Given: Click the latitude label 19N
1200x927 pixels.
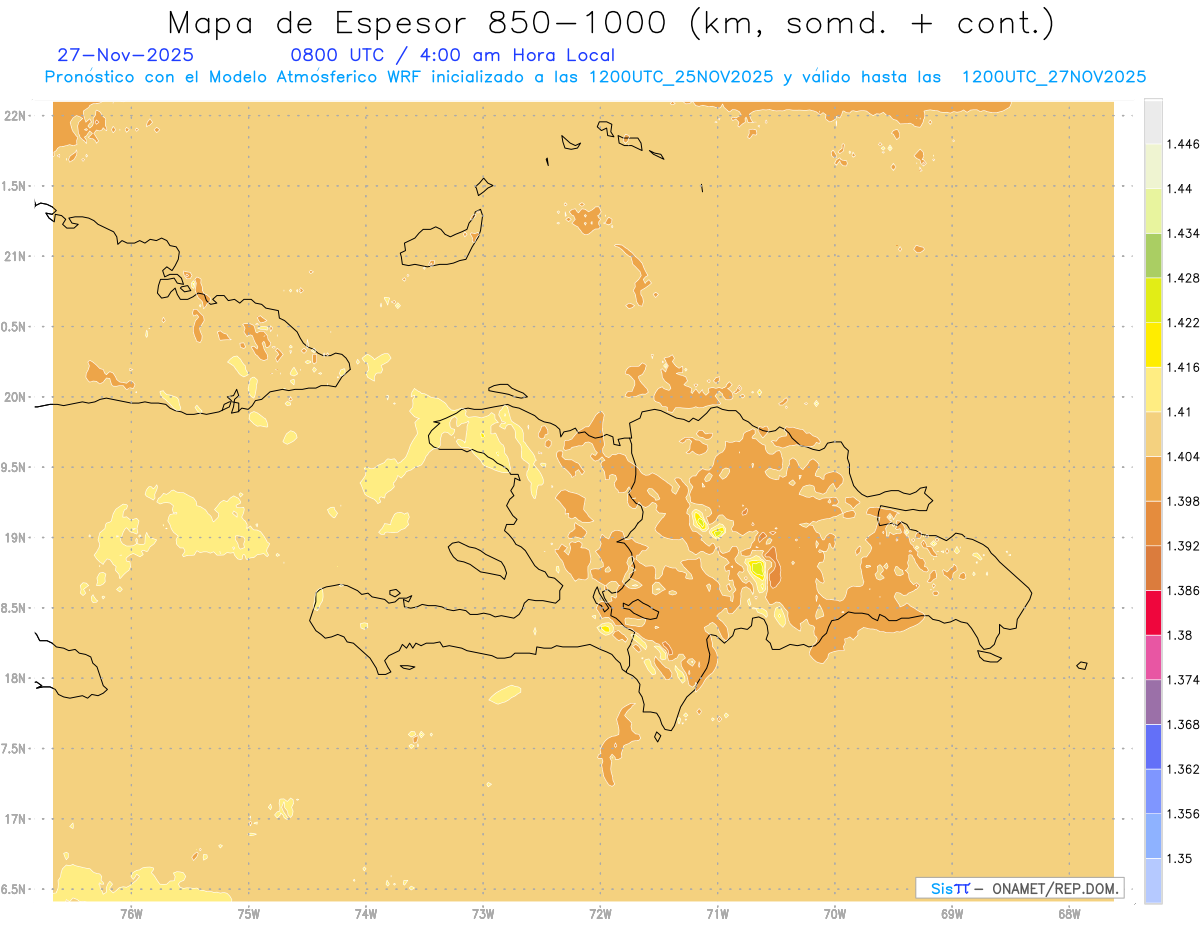Looking at the screenshot, I should pyautogui.click(x=14, y=537).
